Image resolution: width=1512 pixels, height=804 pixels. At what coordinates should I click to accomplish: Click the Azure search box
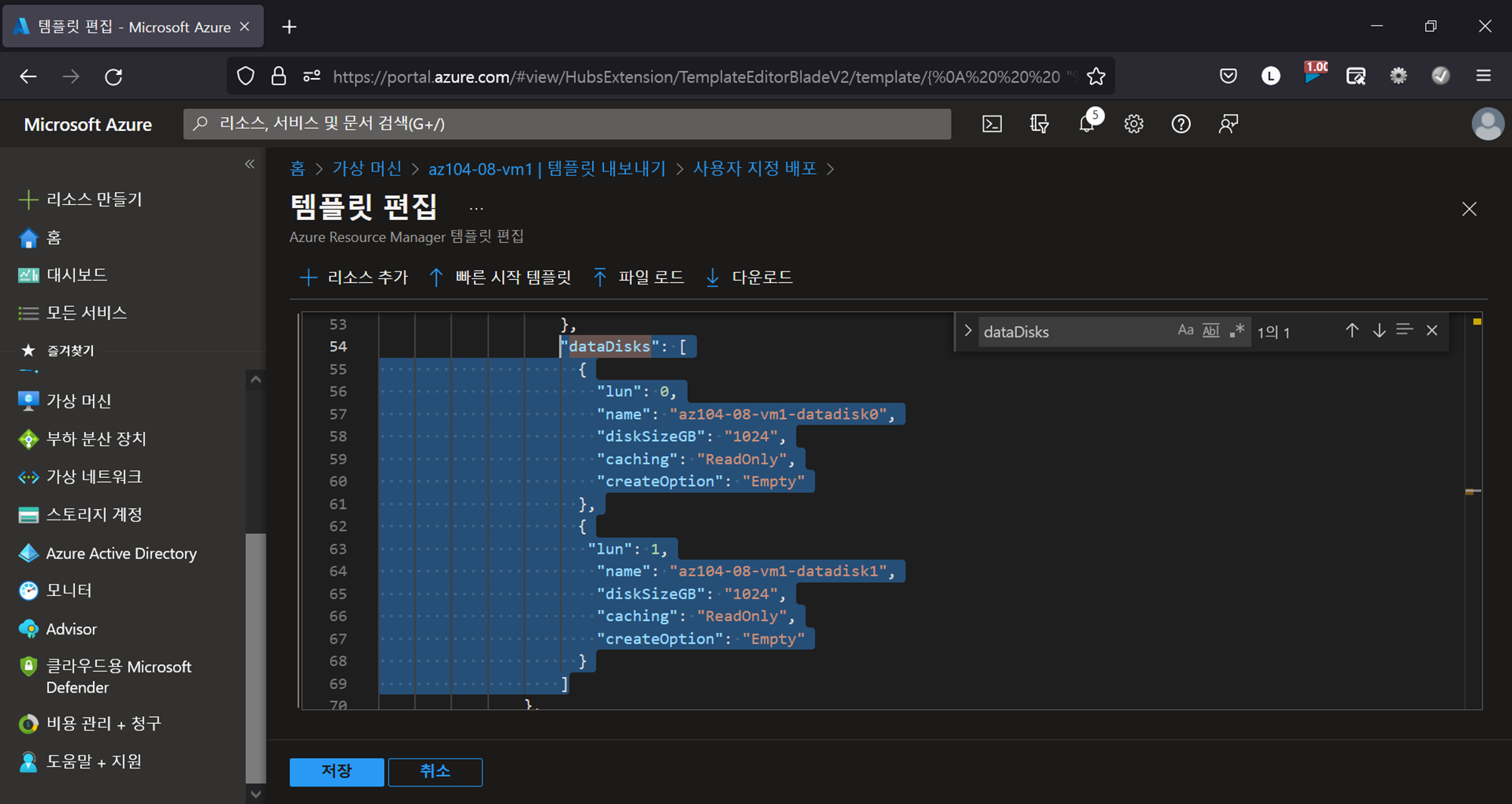tap(567, 124)
